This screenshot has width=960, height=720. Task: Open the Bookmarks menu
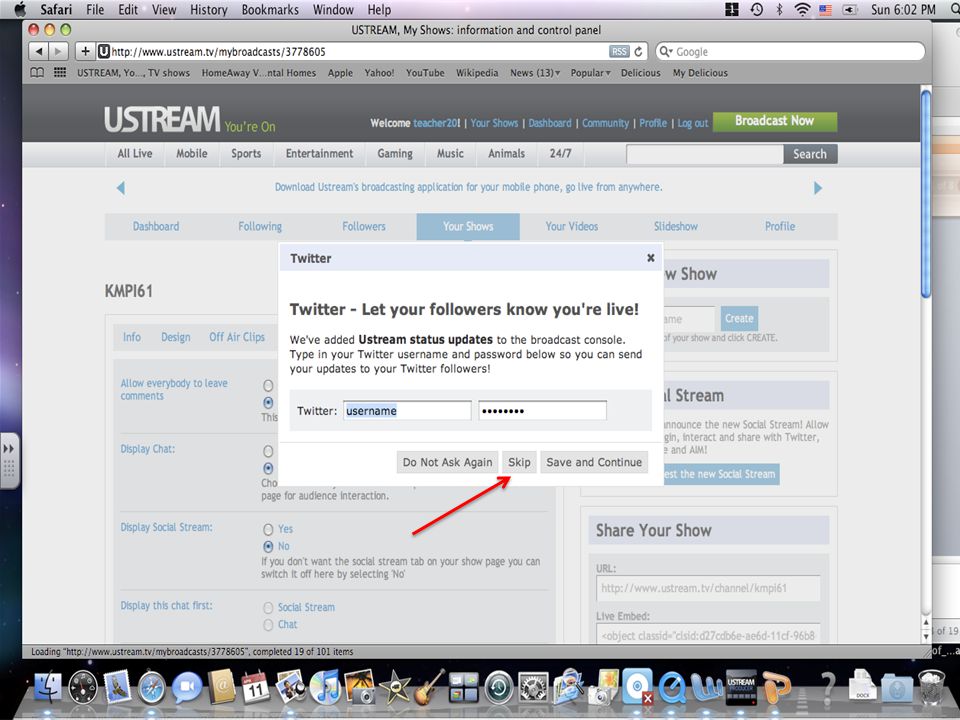[x=270, y=9]
